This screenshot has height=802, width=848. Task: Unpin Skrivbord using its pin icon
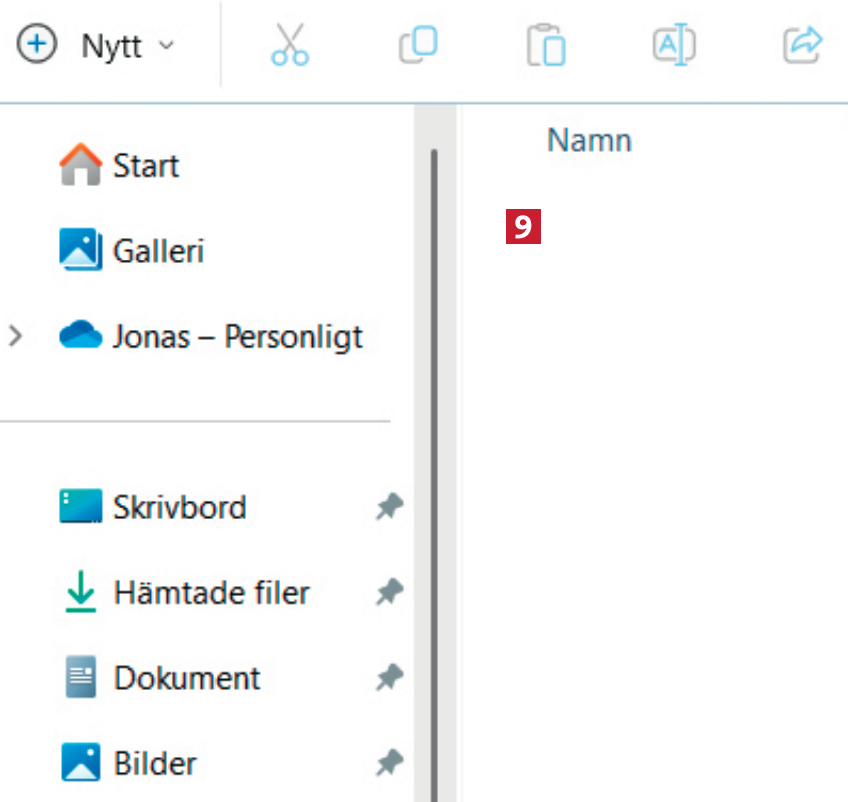[x=389, y=507]
